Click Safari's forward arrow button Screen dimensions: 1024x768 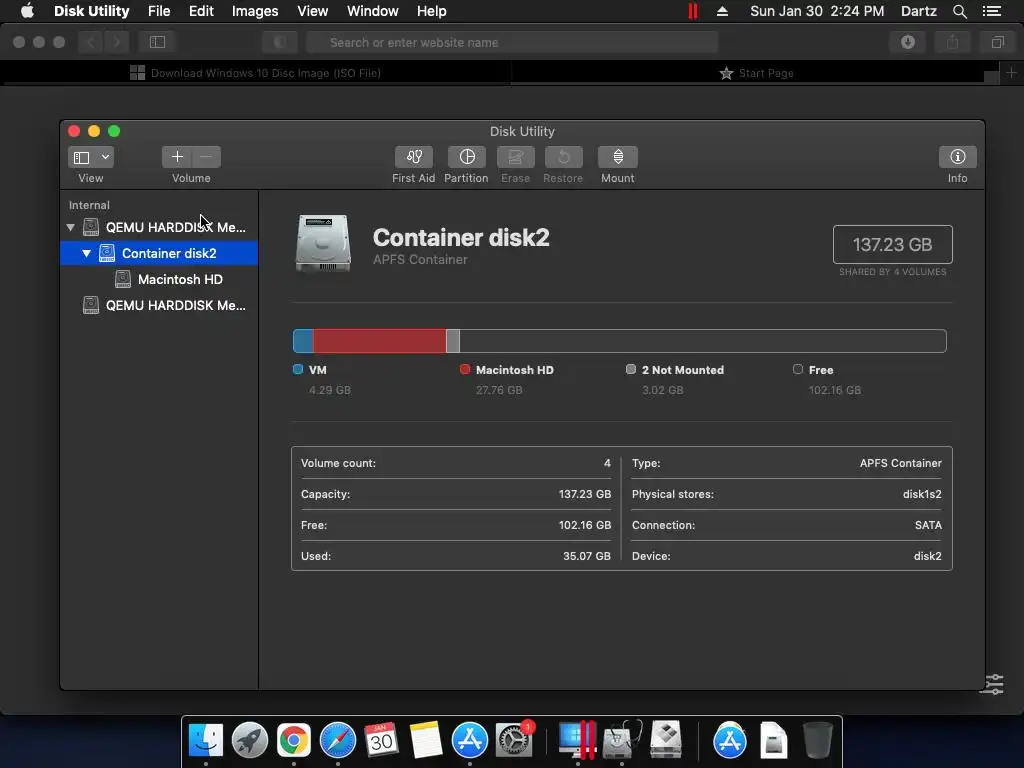click(116, 42)
